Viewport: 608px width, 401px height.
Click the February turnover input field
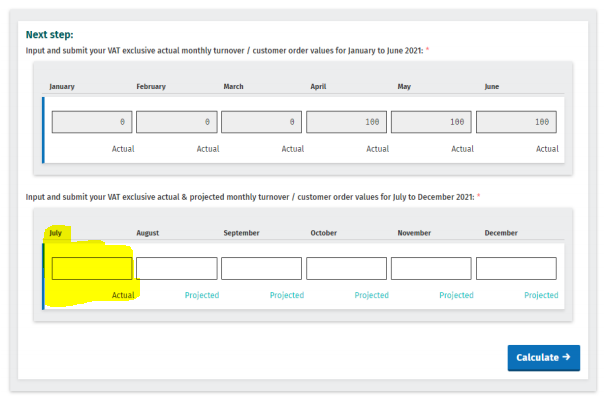177,122
